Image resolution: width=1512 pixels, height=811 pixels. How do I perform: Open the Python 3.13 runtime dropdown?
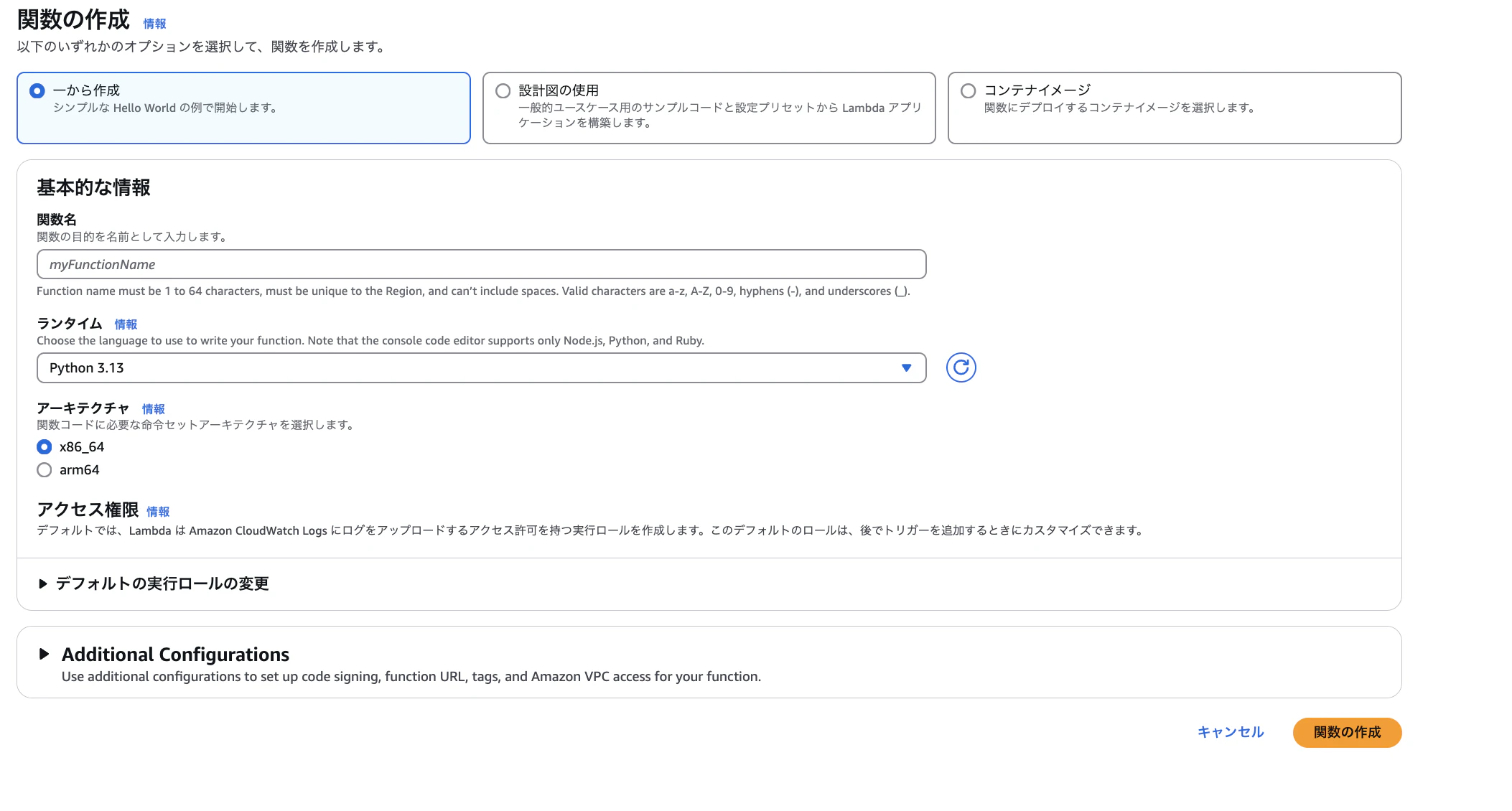coord(481,367)
